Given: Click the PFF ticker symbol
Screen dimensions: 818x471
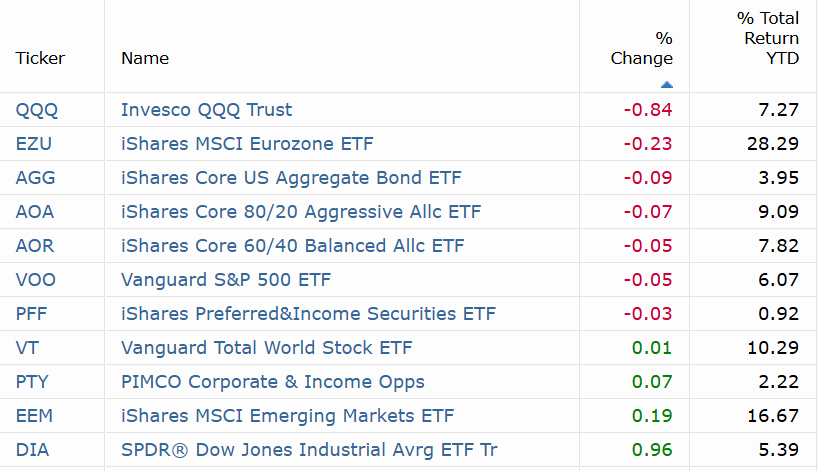Looking at the screenshot, I should coord(31,313).
